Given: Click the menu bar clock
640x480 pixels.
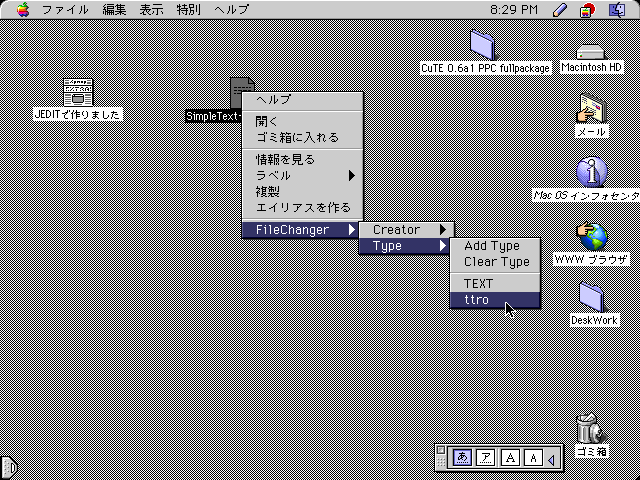Looking at the screenshot, I should (x=514, y=9).
